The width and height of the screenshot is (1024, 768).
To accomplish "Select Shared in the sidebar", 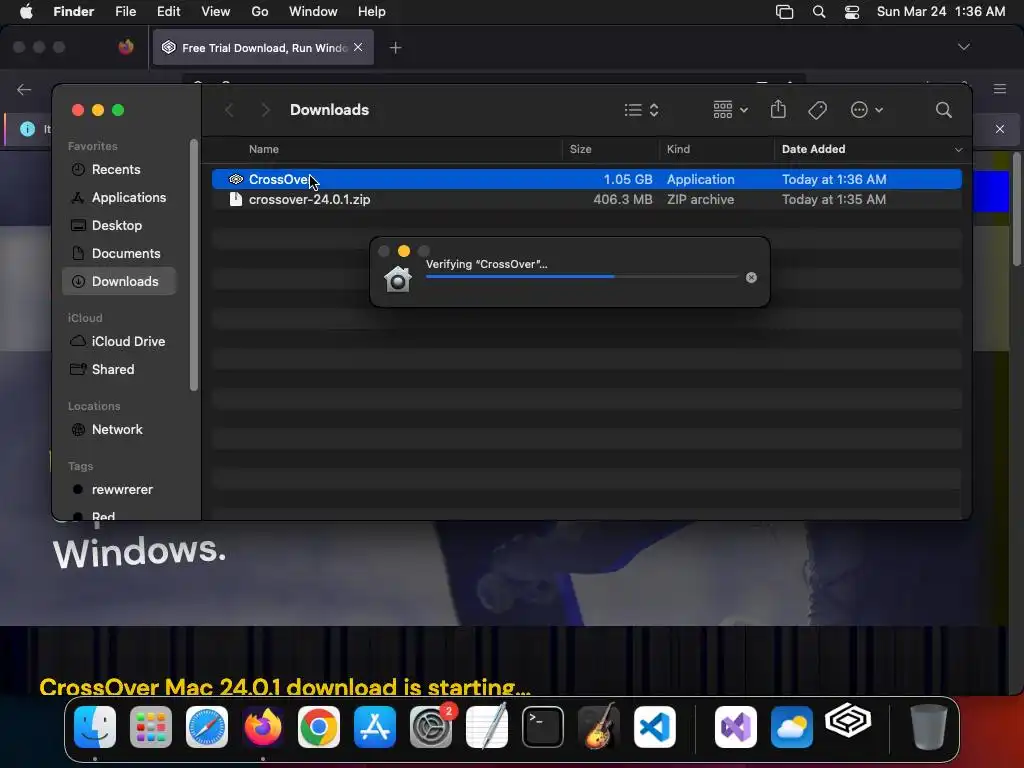I will (x=120, y=370).
